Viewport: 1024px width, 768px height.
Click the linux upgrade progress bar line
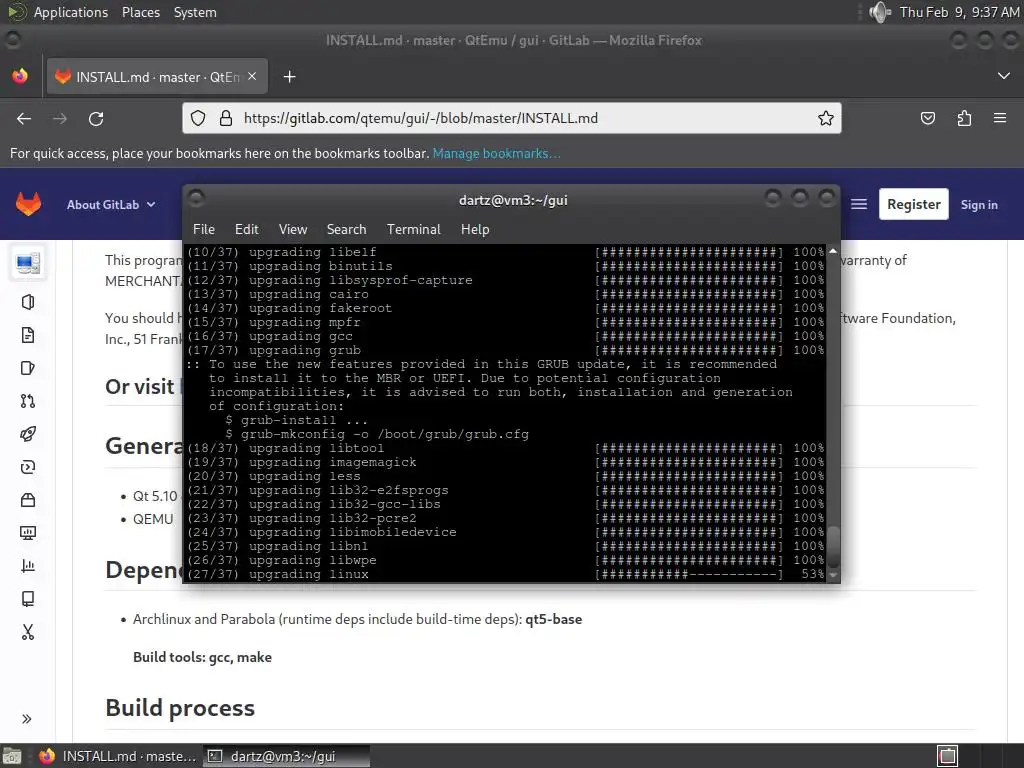[505, 575]
